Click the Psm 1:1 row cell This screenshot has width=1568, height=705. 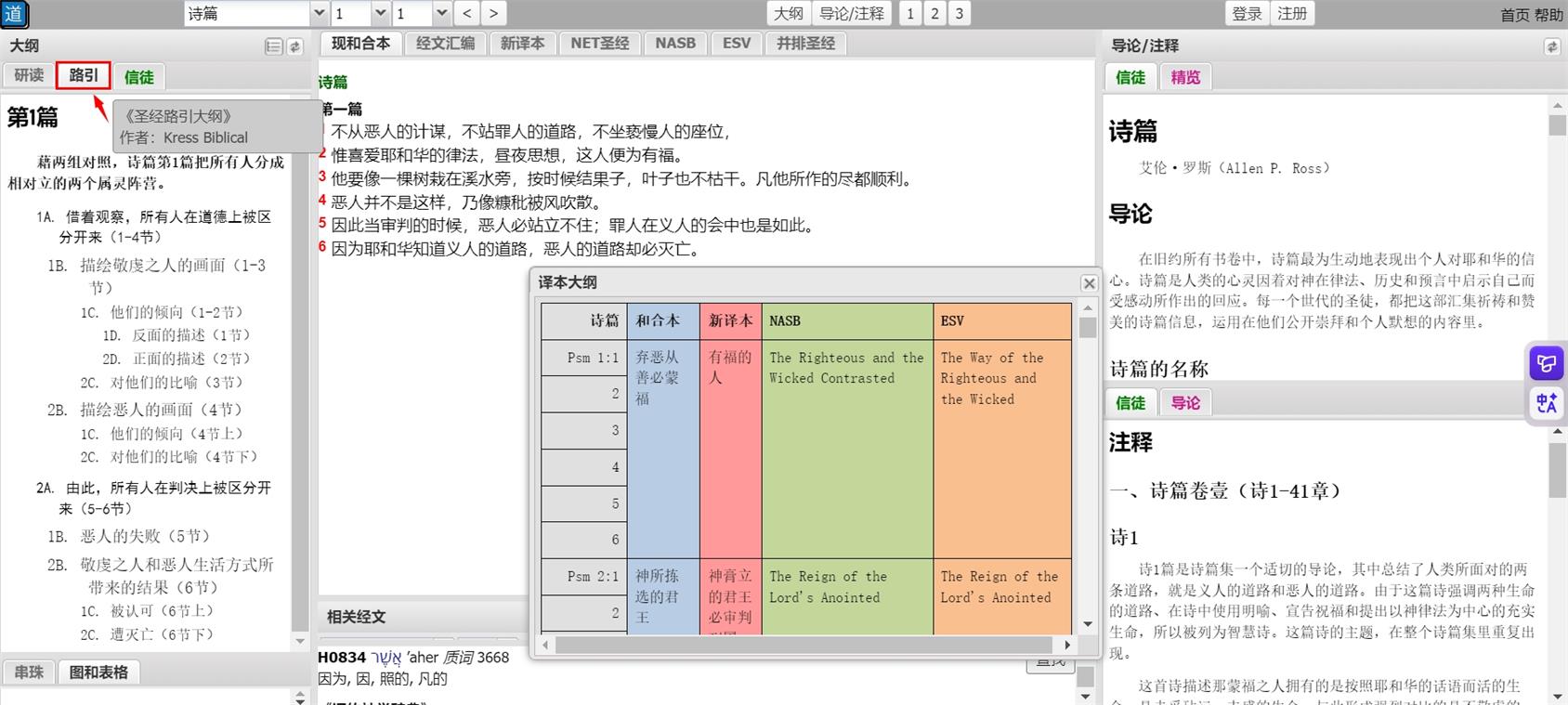tap(584, 358)
